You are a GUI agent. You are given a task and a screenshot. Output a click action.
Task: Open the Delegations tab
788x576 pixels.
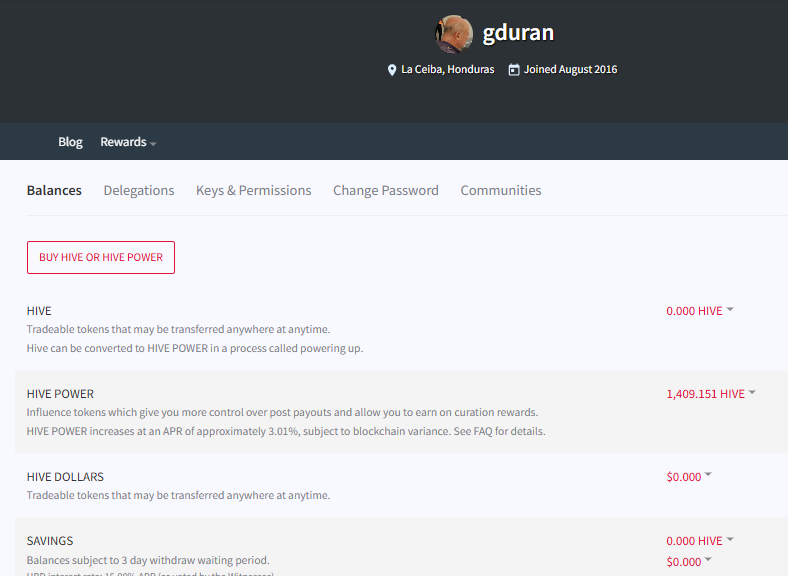pyautogui.click(x=139, y=190)
